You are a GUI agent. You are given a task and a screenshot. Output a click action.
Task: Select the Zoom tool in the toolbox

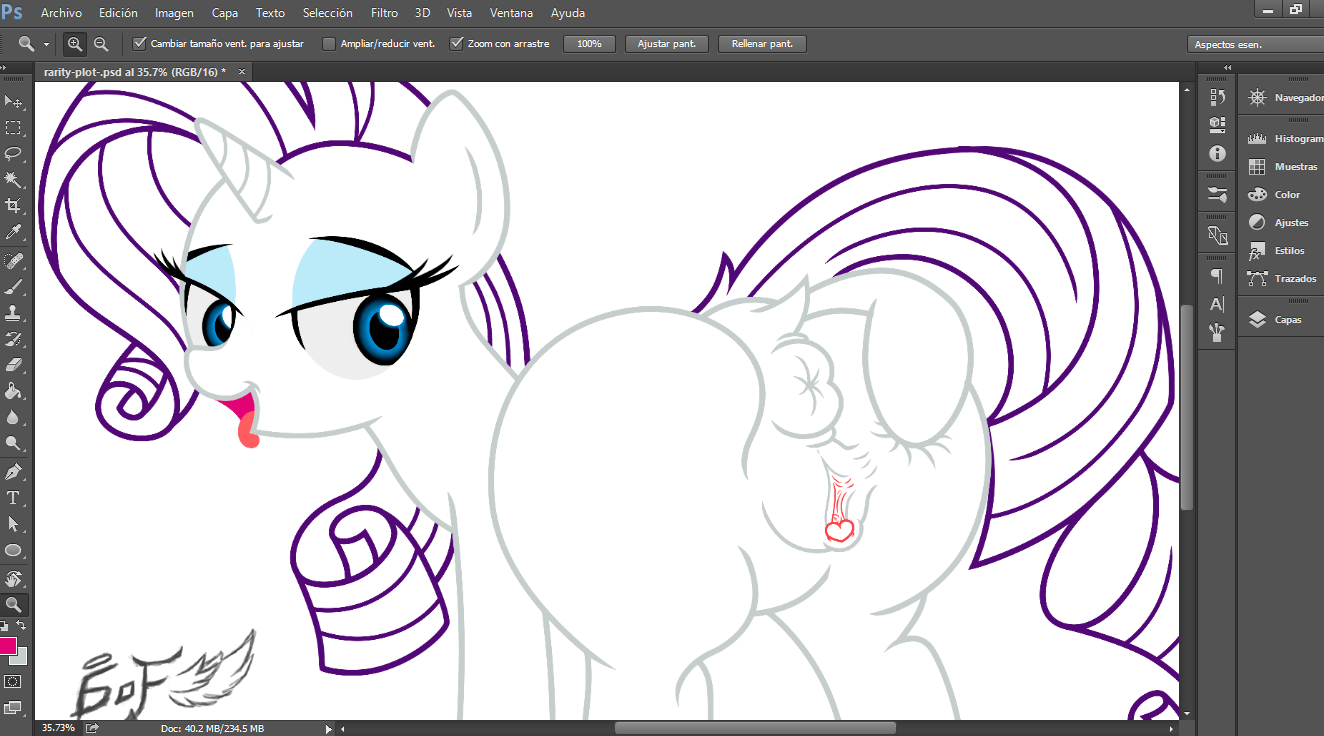tap(14, 605)
